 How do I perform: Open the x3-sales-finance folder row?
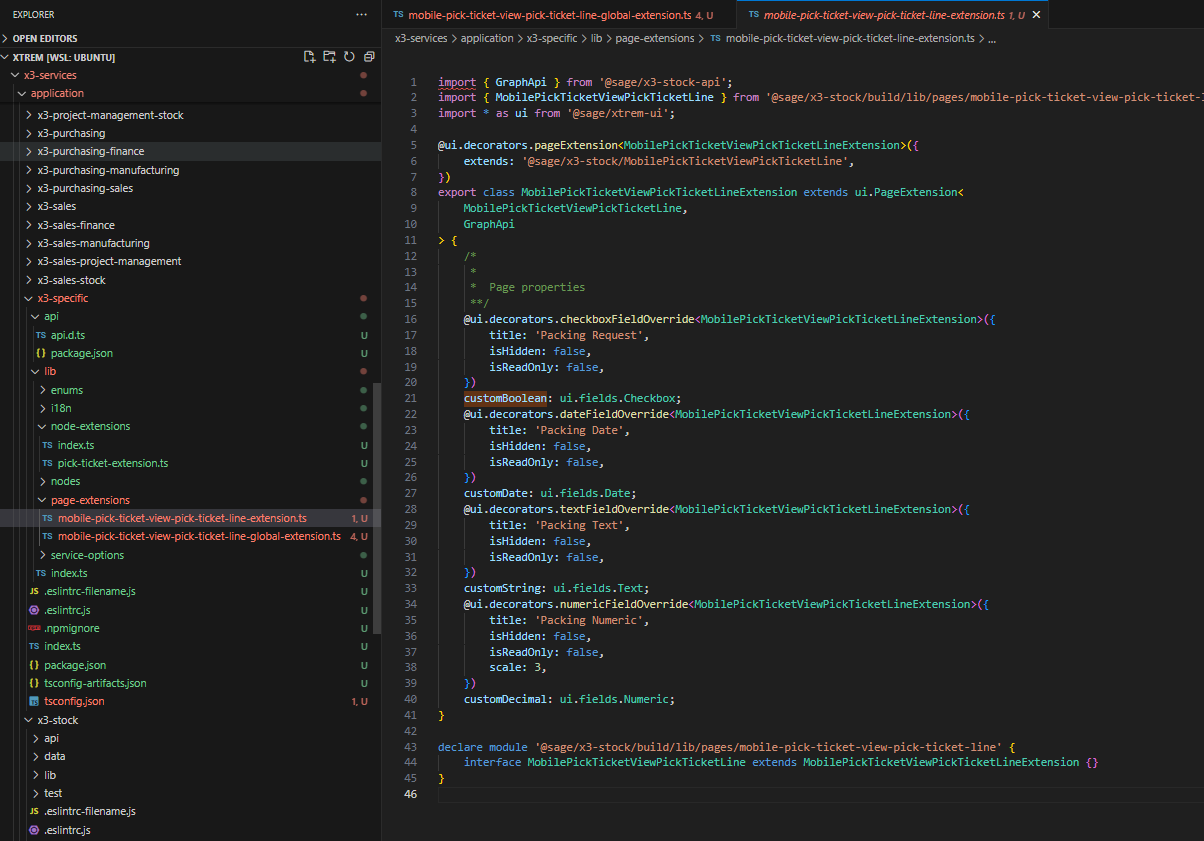point(190,225)
